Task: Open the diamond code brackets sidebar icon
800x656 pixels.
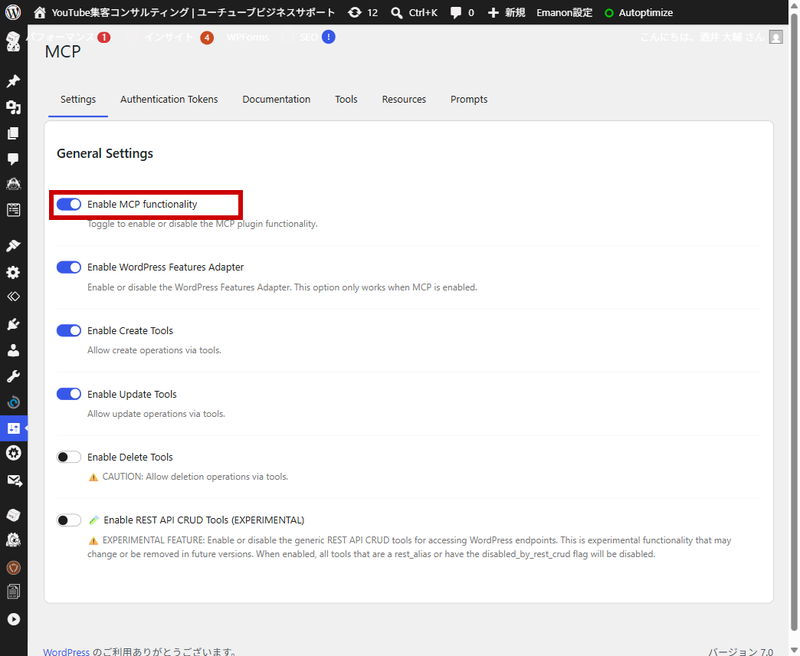Action: click(x=13, y=297)
